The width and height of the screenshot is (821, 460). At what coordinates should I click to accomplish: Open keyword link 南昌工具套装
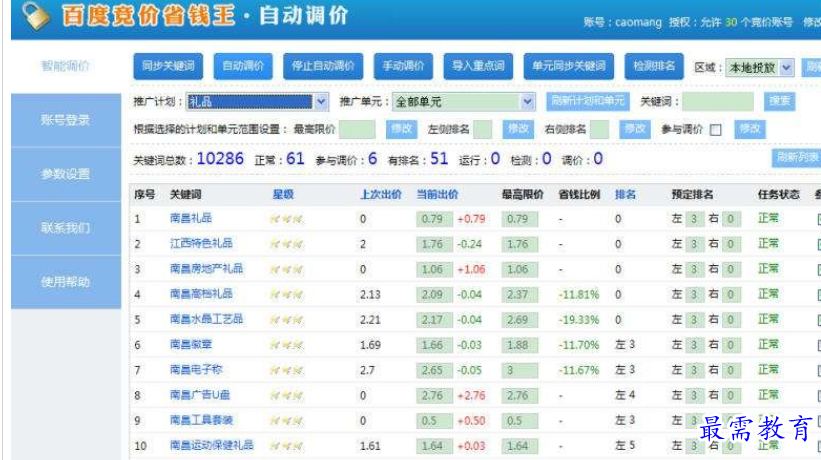pos(201,420)
